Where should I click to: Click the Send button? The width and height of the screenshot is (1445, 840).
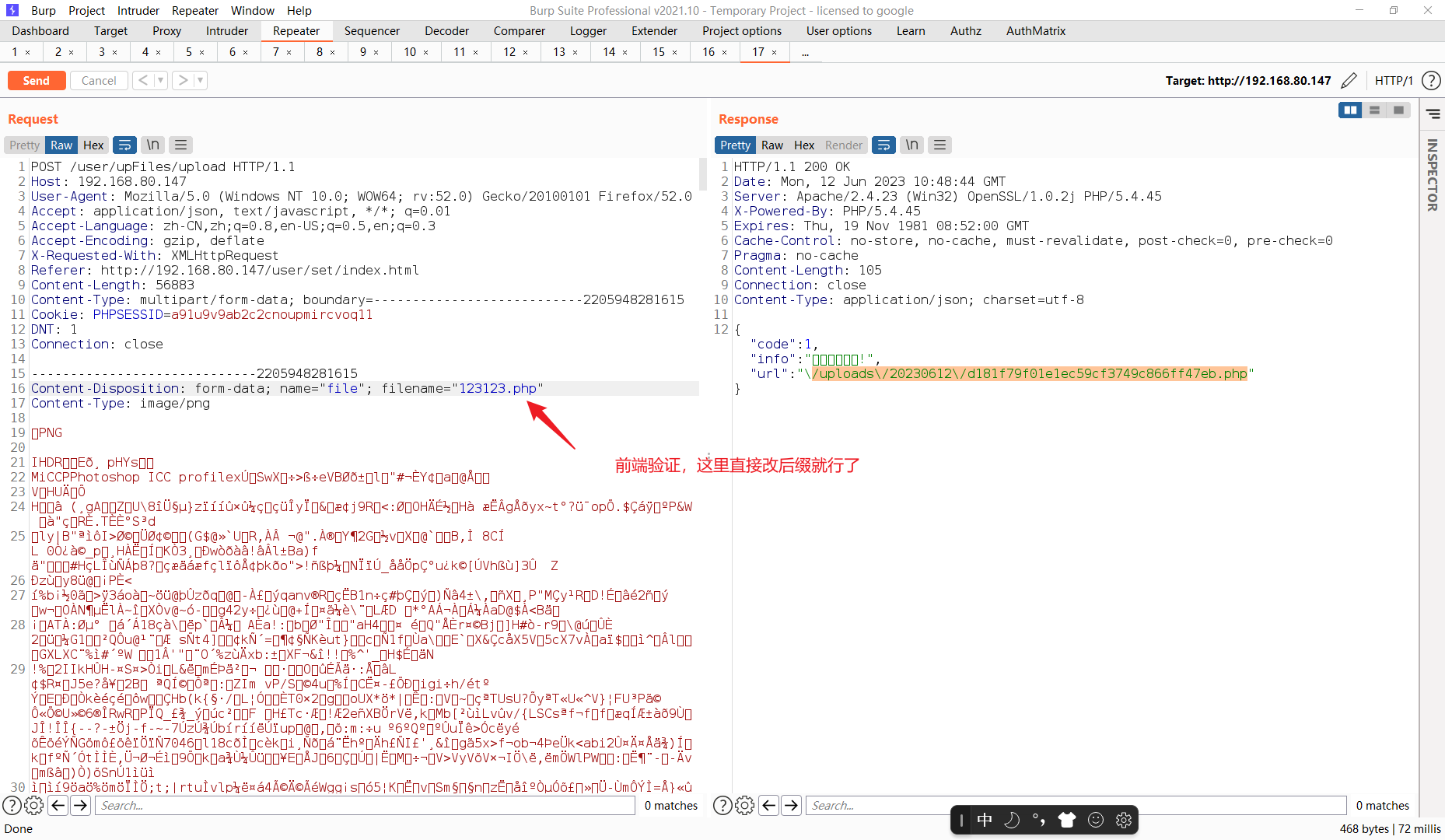click(x=37, y=80)
